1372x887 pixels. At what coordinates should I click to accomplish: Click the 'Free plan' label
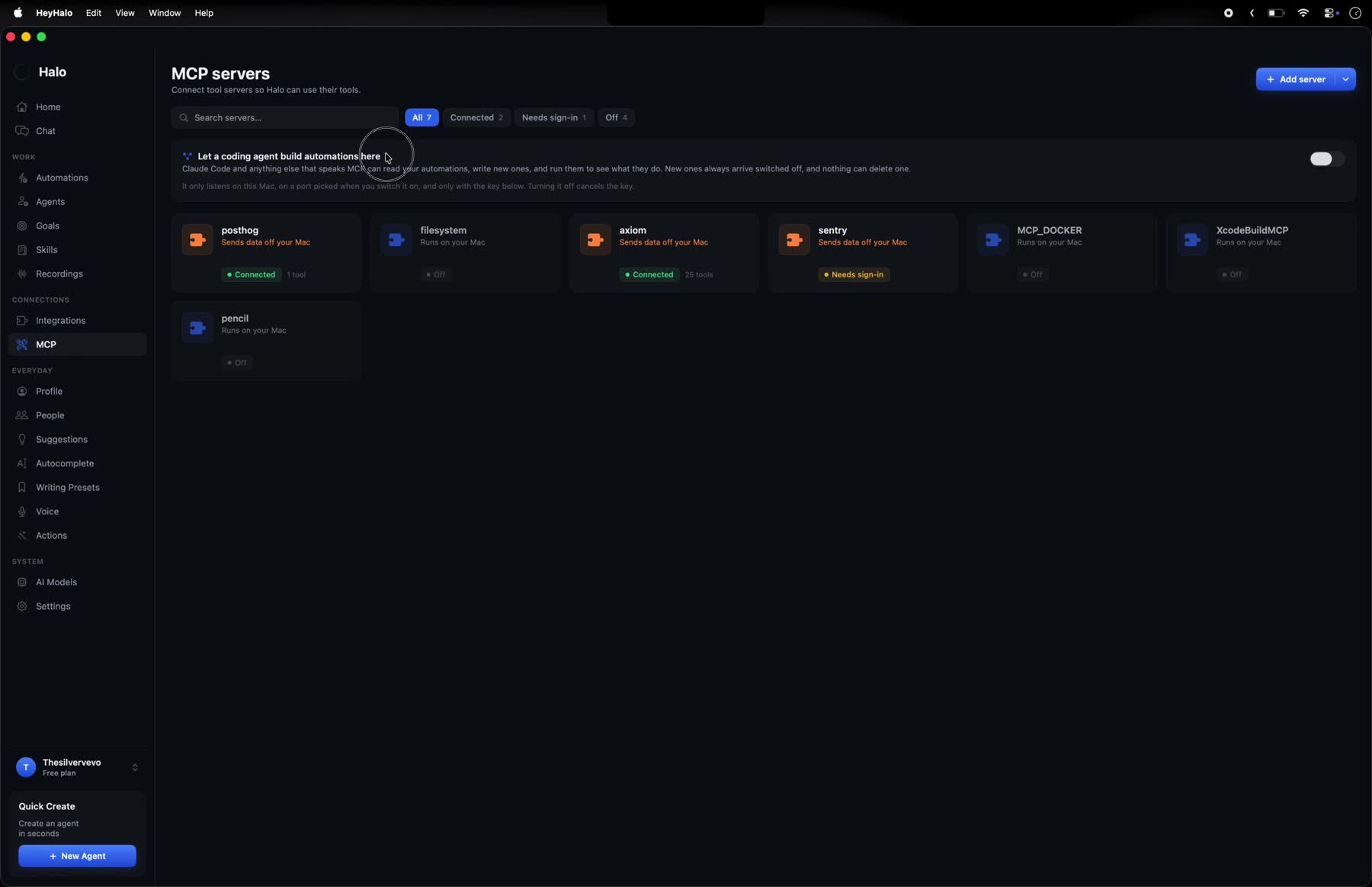59,773
